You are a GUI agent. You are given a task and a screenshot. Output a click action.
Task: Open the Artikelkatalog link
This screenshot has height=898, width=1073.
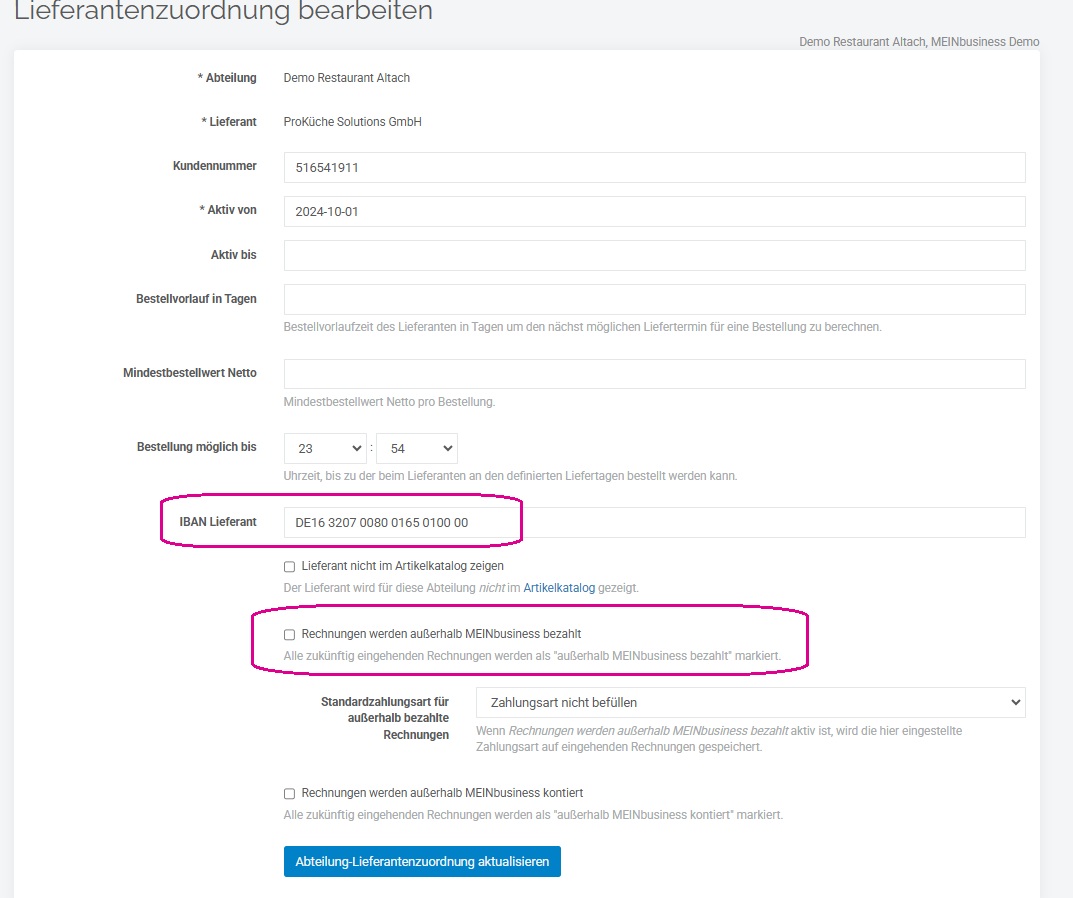tap(559, 588)
